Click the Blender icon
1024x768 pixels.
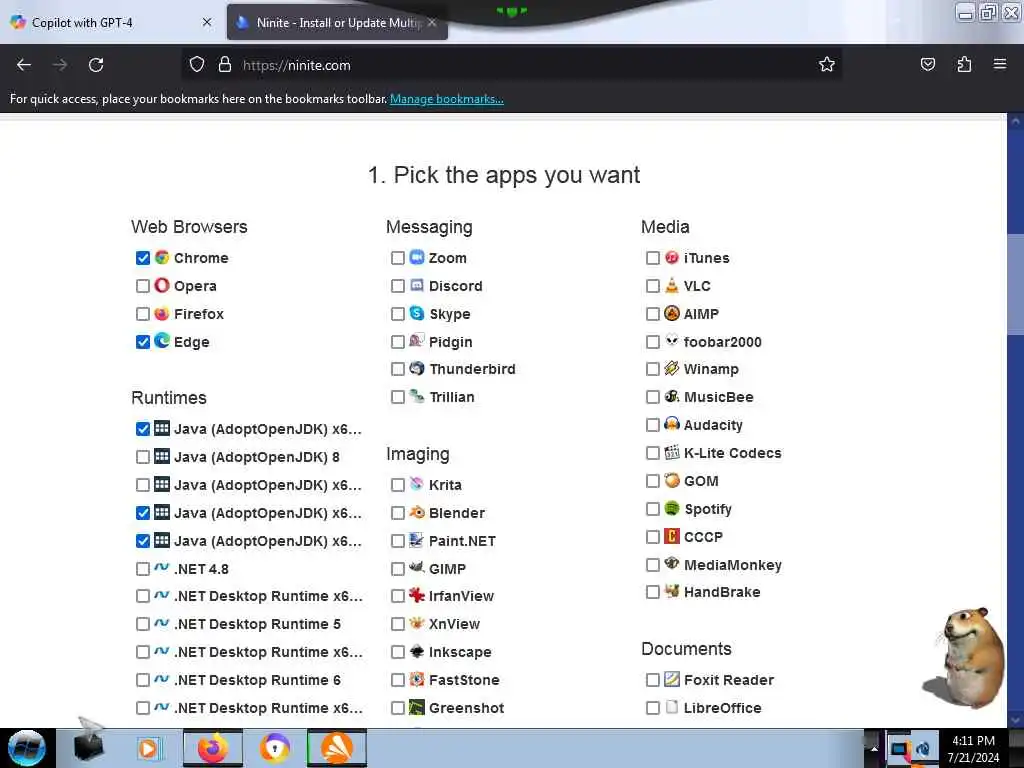click(417, 513)
